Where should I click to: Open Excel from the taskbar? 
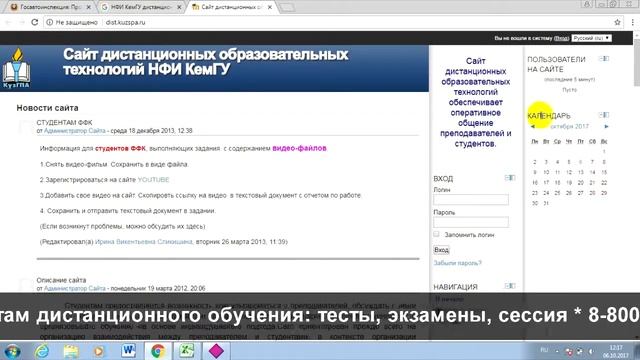(x=187, y=351)
